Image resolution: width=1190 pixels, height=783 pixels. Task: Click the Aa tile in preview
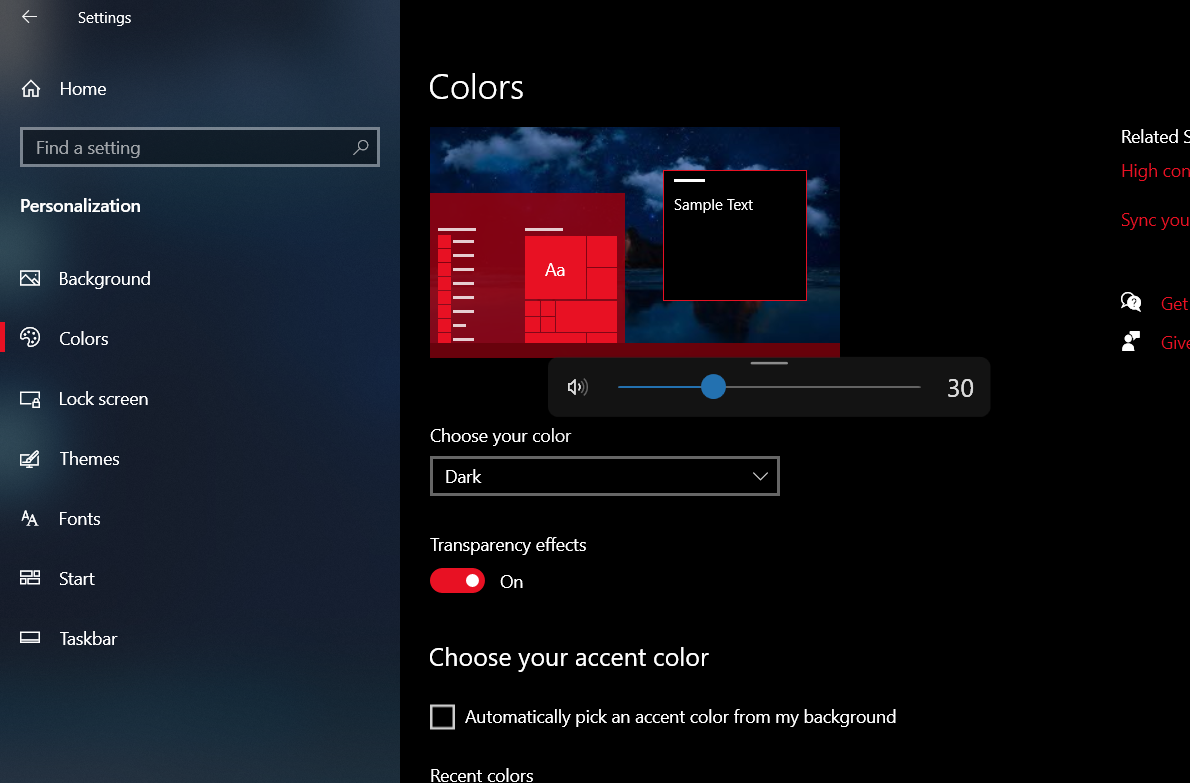click(x=555, y=269)
